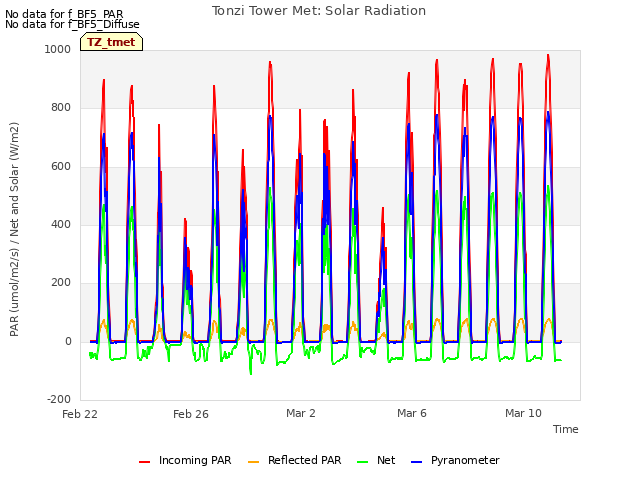
Task: Click the Net legend label
Action: click(x=386, y=460)
